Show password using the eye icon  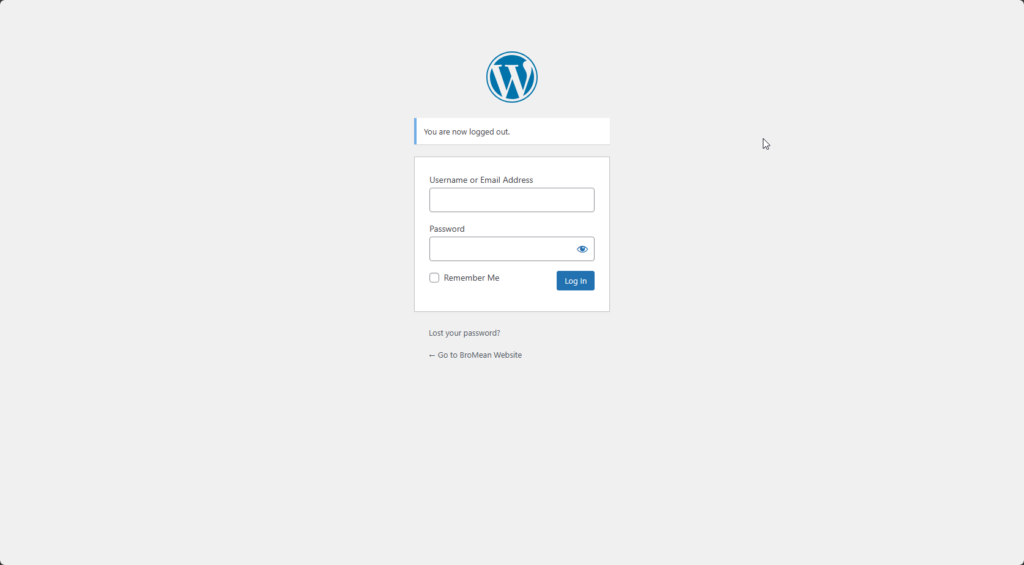tap(582, 249)
